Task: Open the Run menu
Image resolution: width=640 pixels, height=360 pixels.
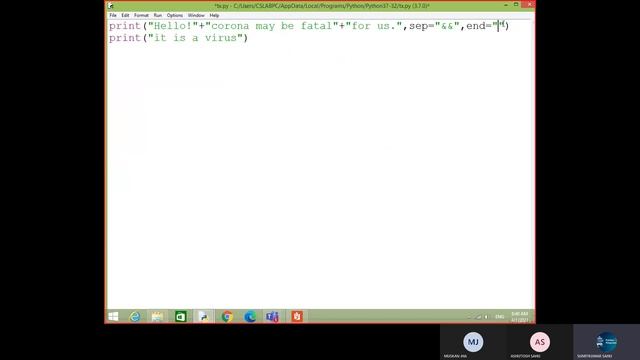Action: [158, 16]
